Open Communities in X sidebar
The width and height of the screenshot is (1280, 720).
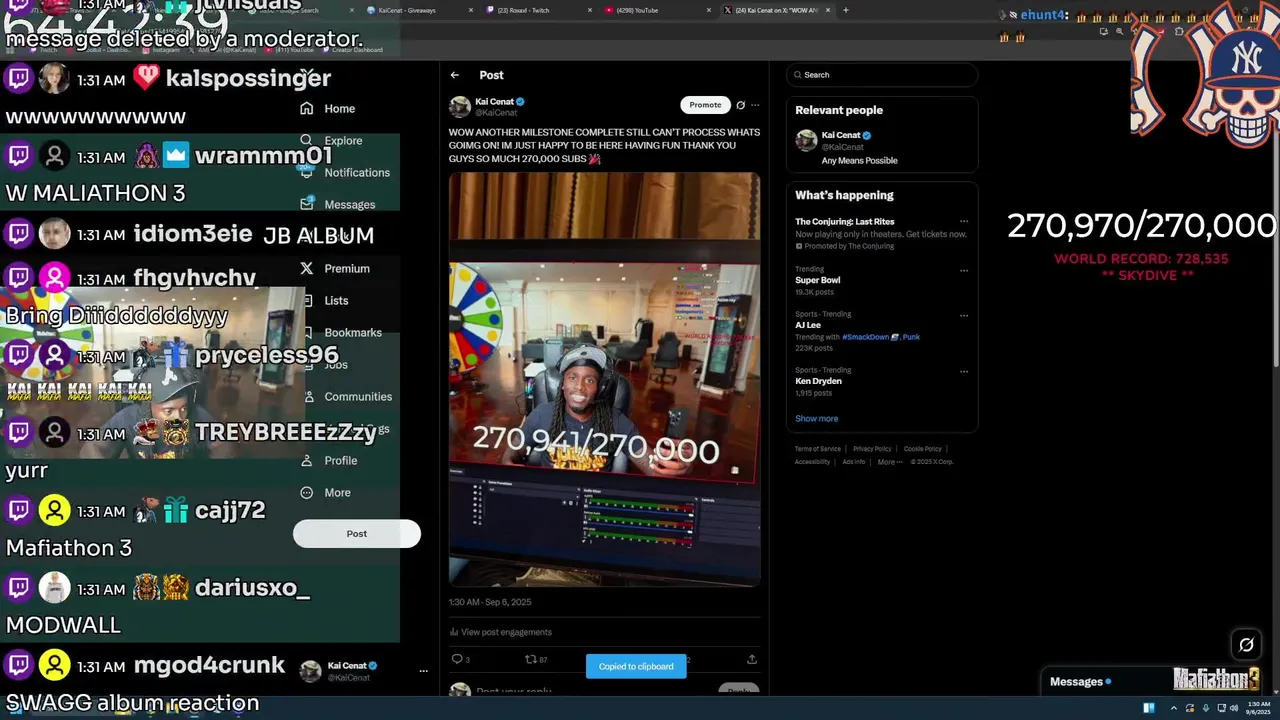(x=346, y=396)
